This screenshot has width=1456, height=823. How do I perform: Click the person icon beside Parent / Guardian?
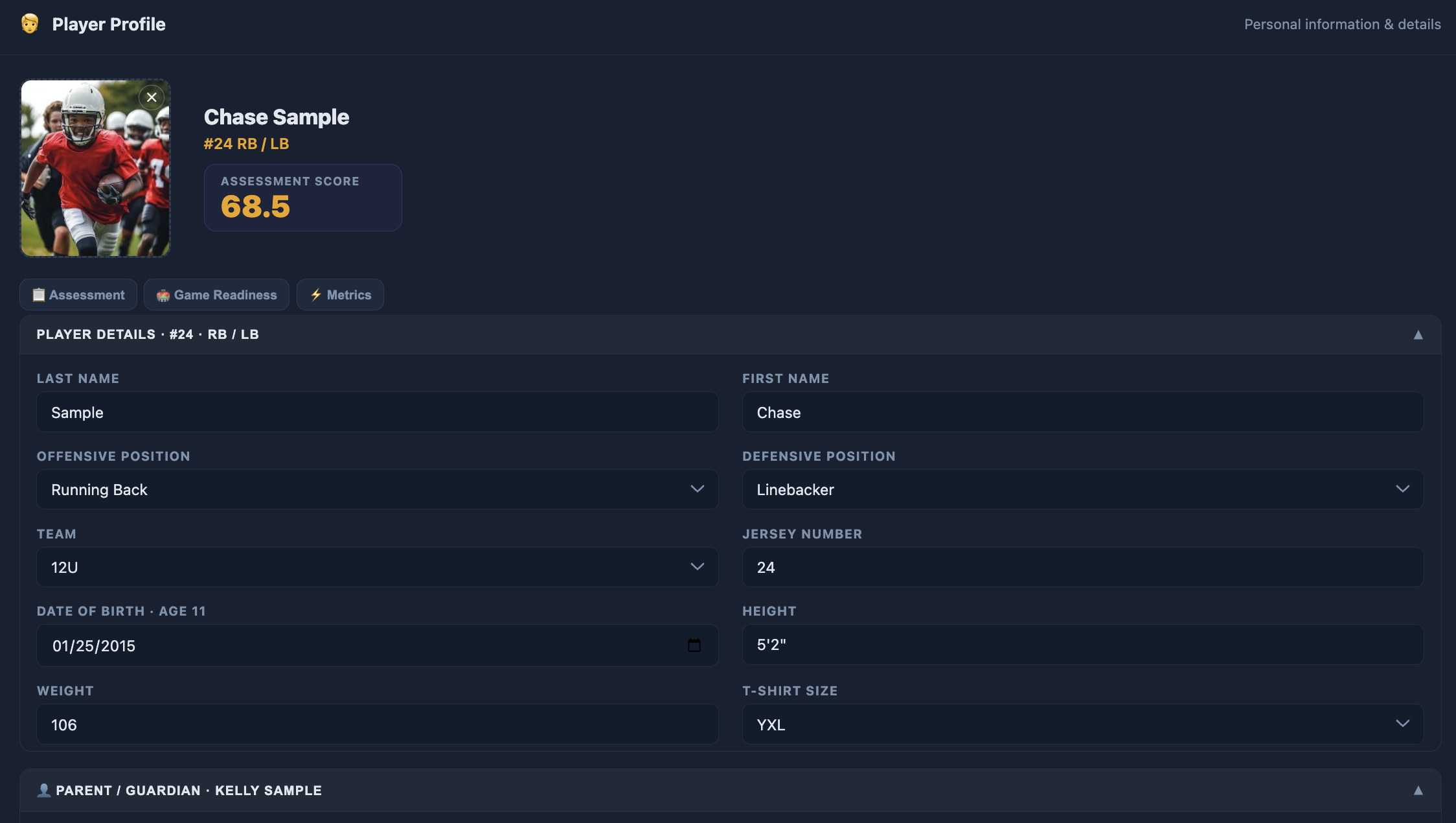44,790
